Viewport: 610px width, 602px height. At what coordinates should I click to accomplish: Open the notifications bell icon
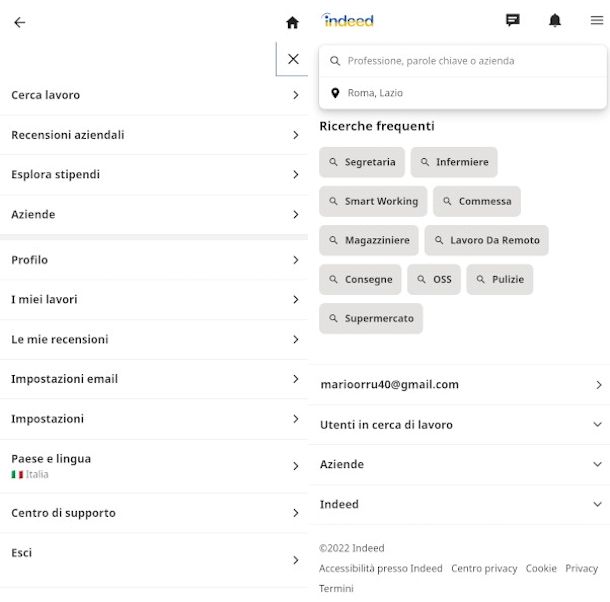[x=555, y=20]
